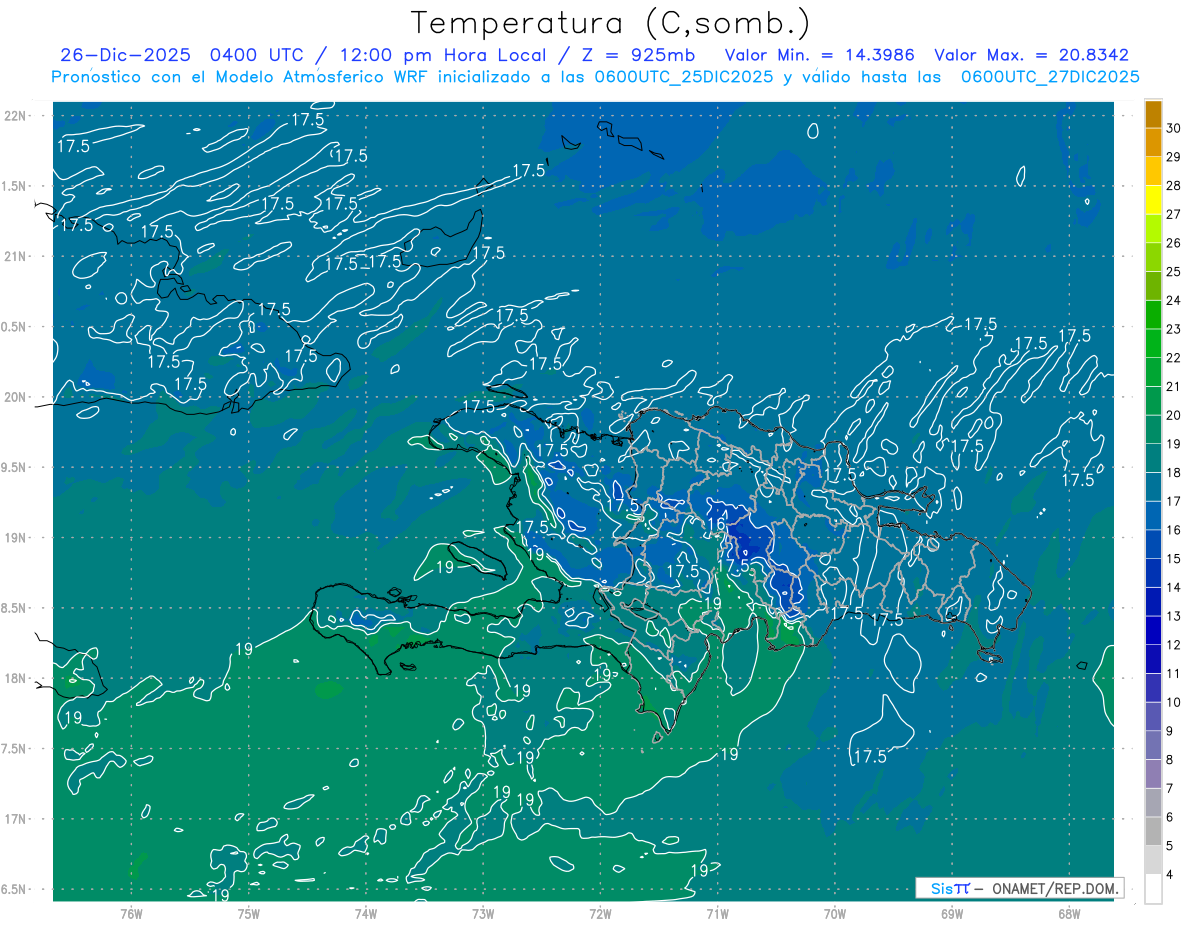Click 'Valor Min. = 14.3986' text

coord(819,55)
